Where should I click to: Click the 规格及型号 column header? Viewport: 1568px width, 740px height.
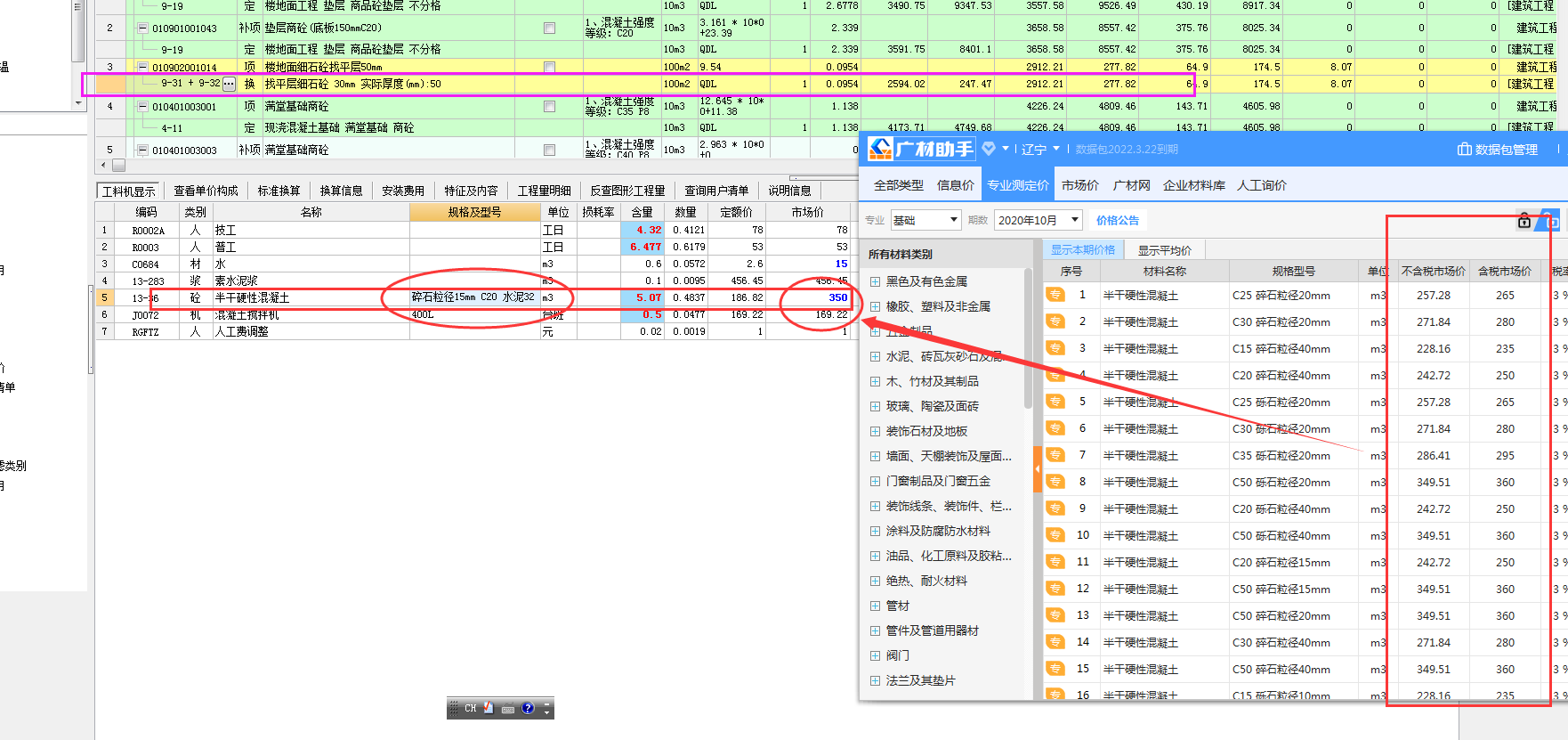(474, 212)
